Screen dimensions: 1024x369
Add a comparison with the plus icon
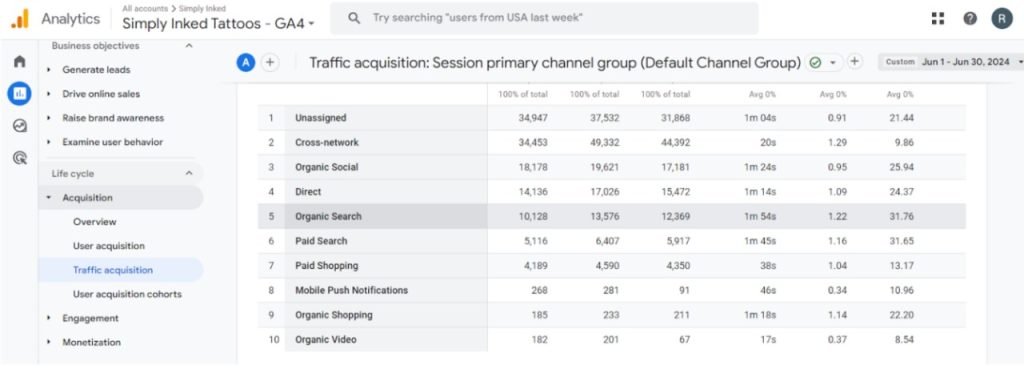pos(270,62)
